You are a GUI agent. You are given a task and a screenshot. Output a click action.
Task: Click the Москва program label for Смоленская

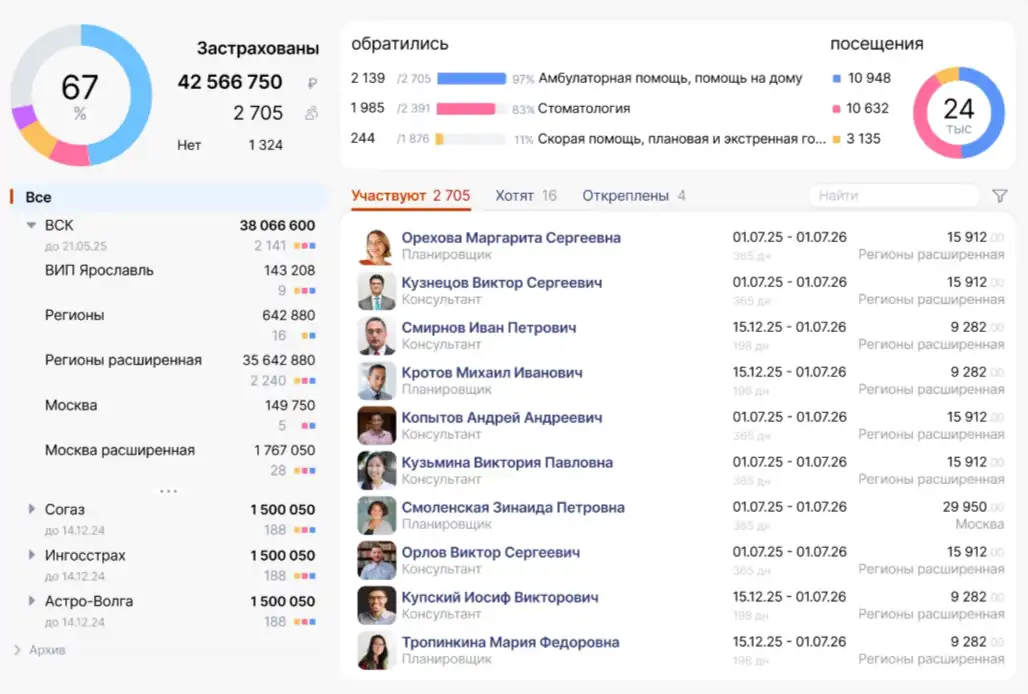[979, 524]
